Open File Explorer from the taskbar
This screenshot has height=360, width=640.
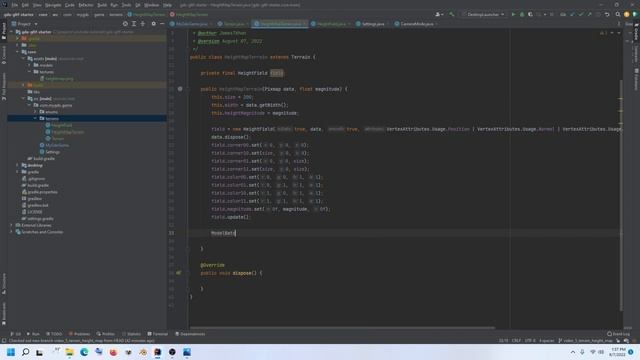(x=69, y=352)
